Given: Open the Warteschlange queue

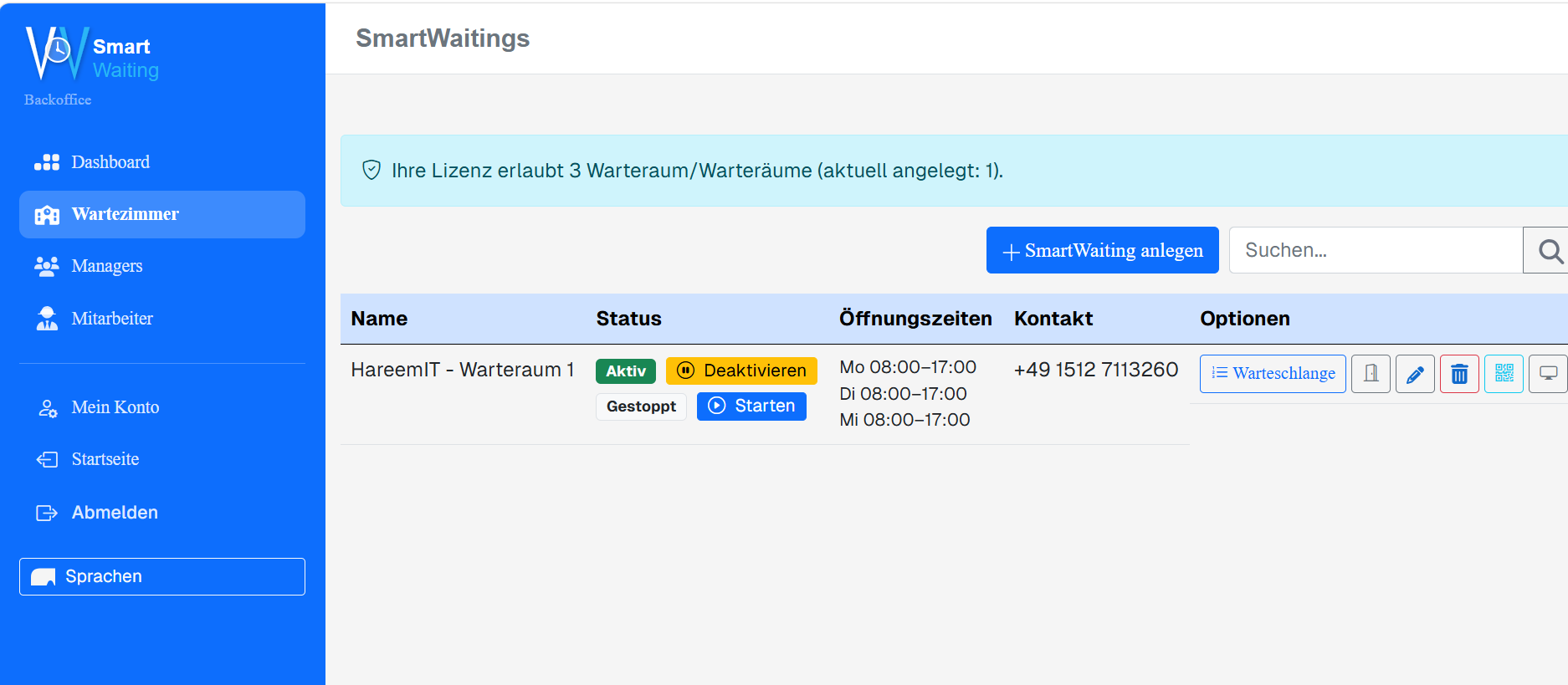Looking at the screenshot, I should [x=1273, y=374].
